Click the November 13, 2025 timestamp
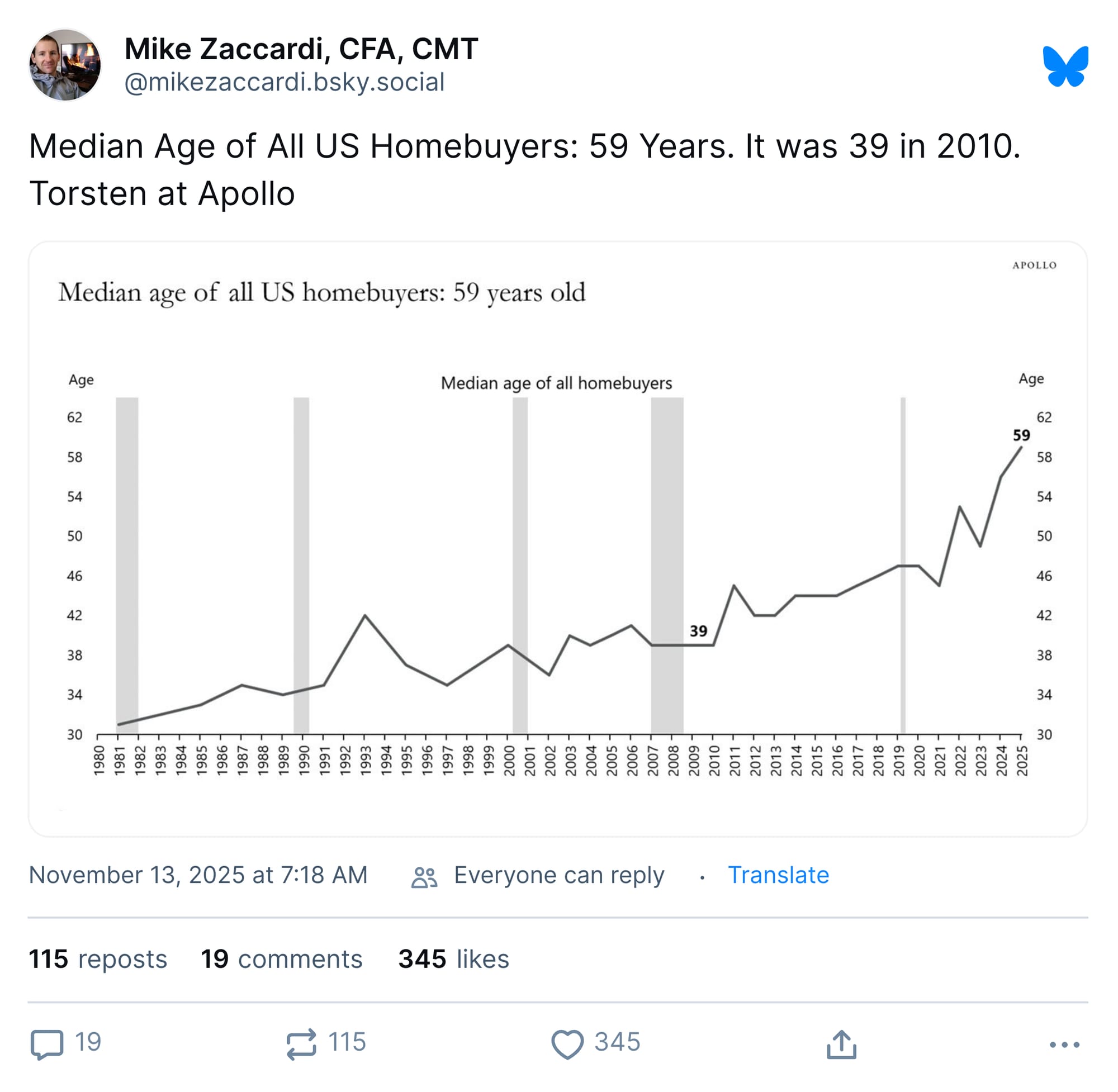 (x=198, y=875)
